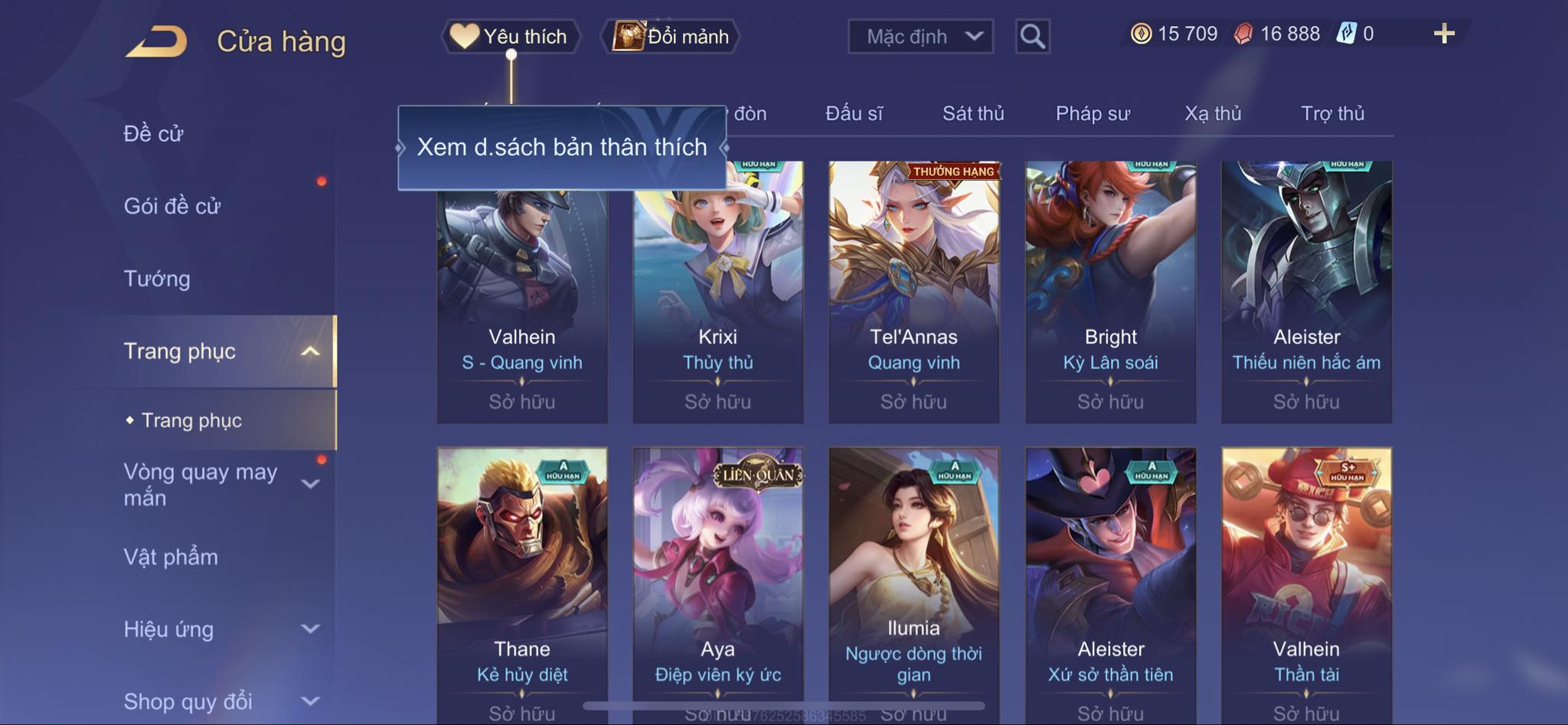Tap the plus icon to add currency
The image size is (1568, 725).
coord(1444,34)
